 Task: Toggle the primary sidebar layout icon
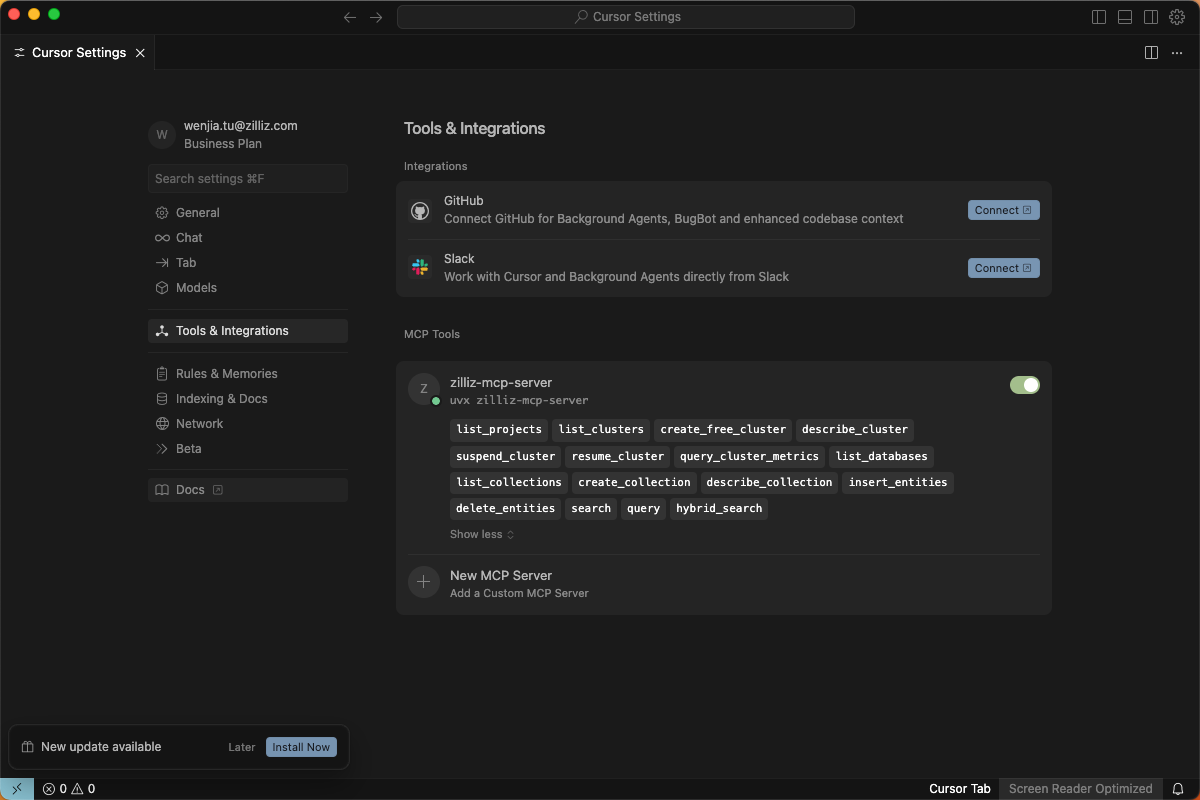[x=1099, y=17]
